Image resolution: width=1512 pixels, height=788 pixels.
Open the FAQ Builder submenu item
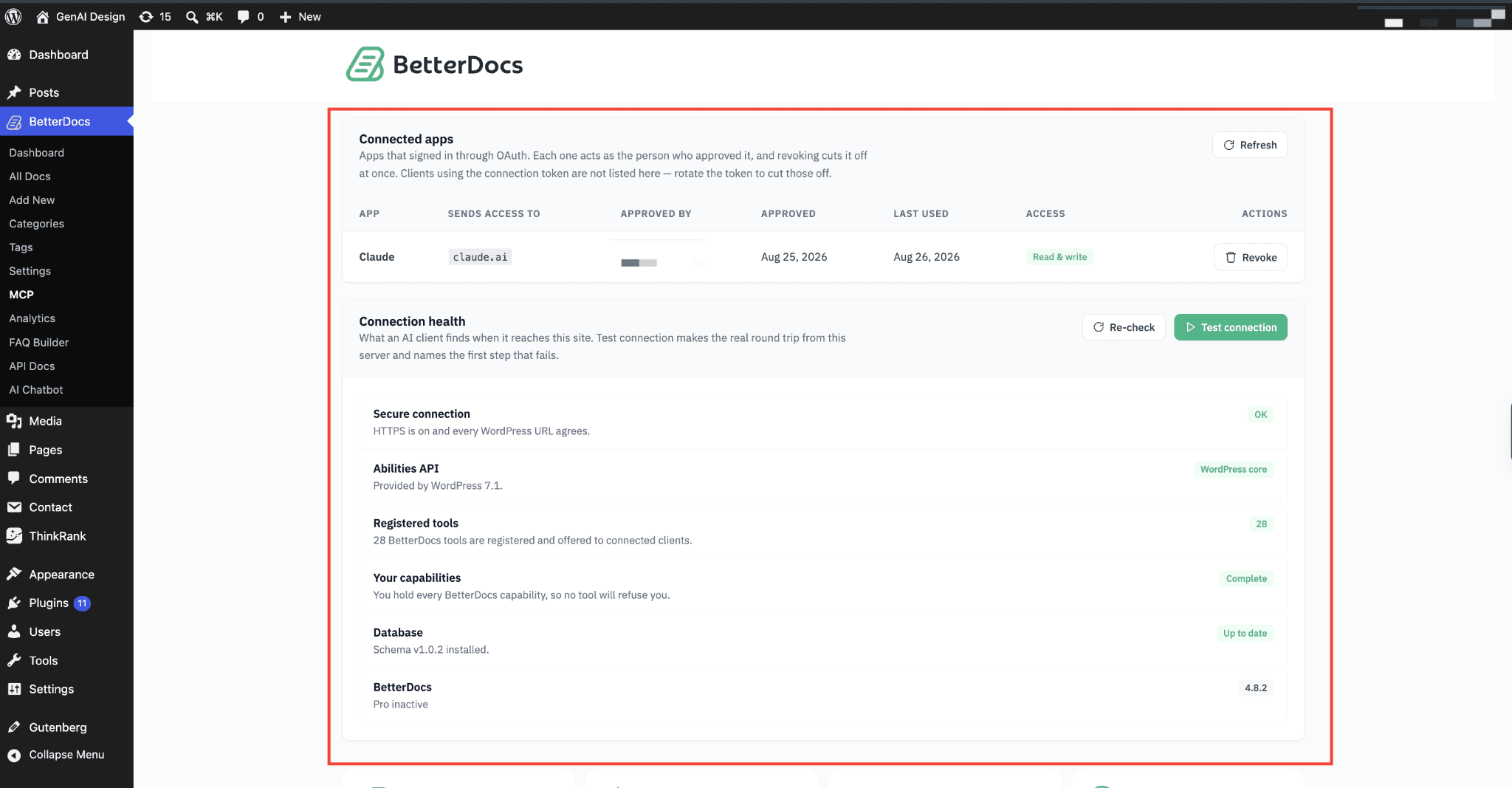(38, 343)
